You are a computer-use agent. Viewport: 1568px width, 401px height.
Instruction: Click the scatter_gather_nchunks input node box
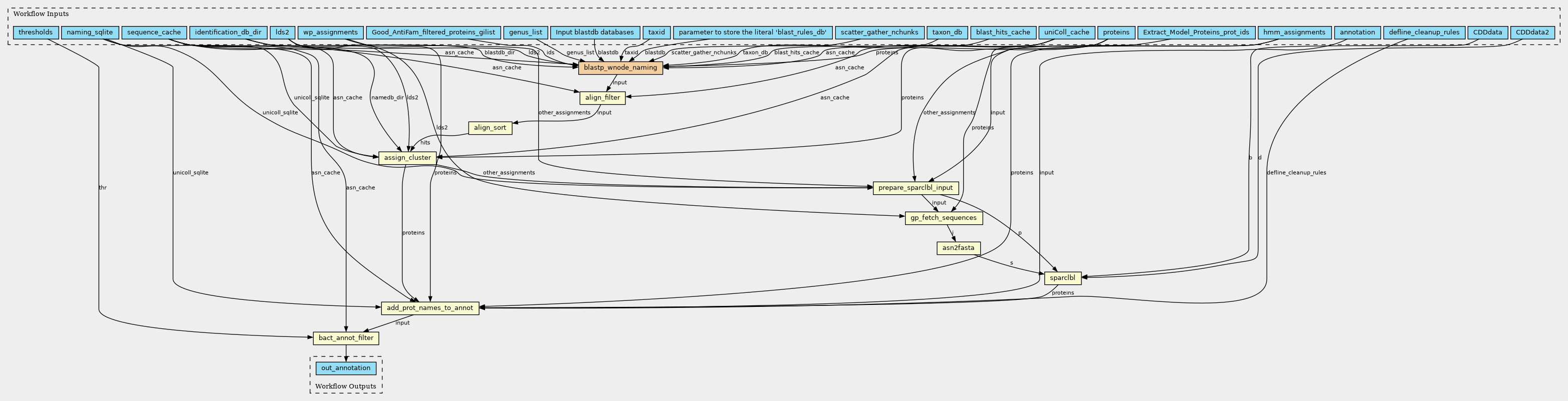[879, 32]
